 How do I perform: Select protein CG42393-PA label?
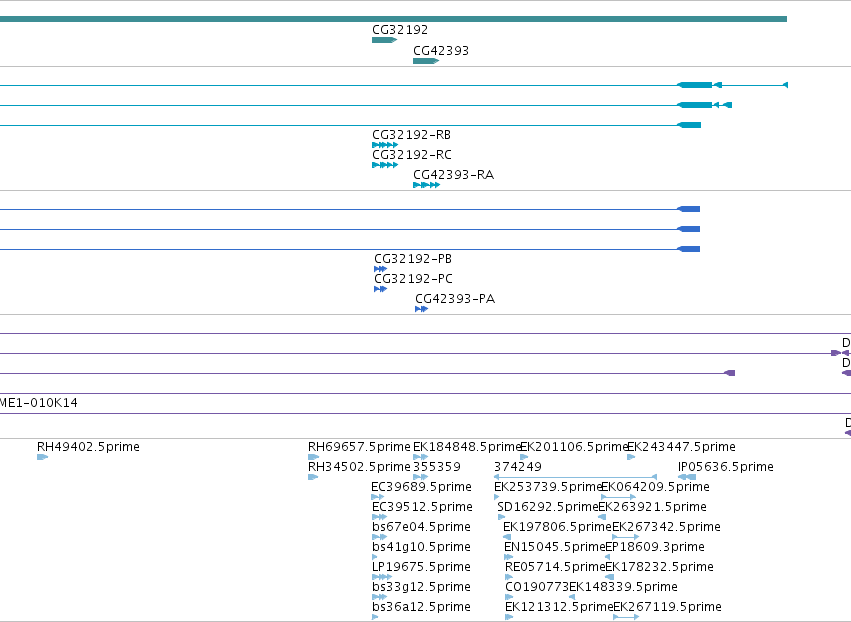(x=455, y=299)
